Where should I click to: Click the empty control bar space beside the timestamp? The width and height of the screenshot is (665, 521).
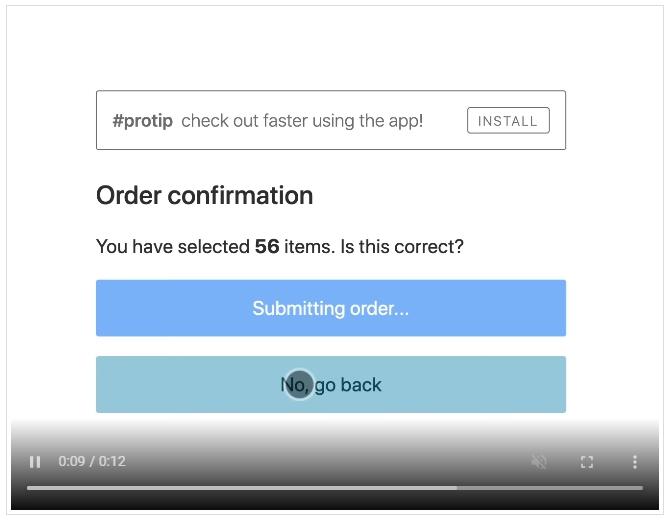330,462
